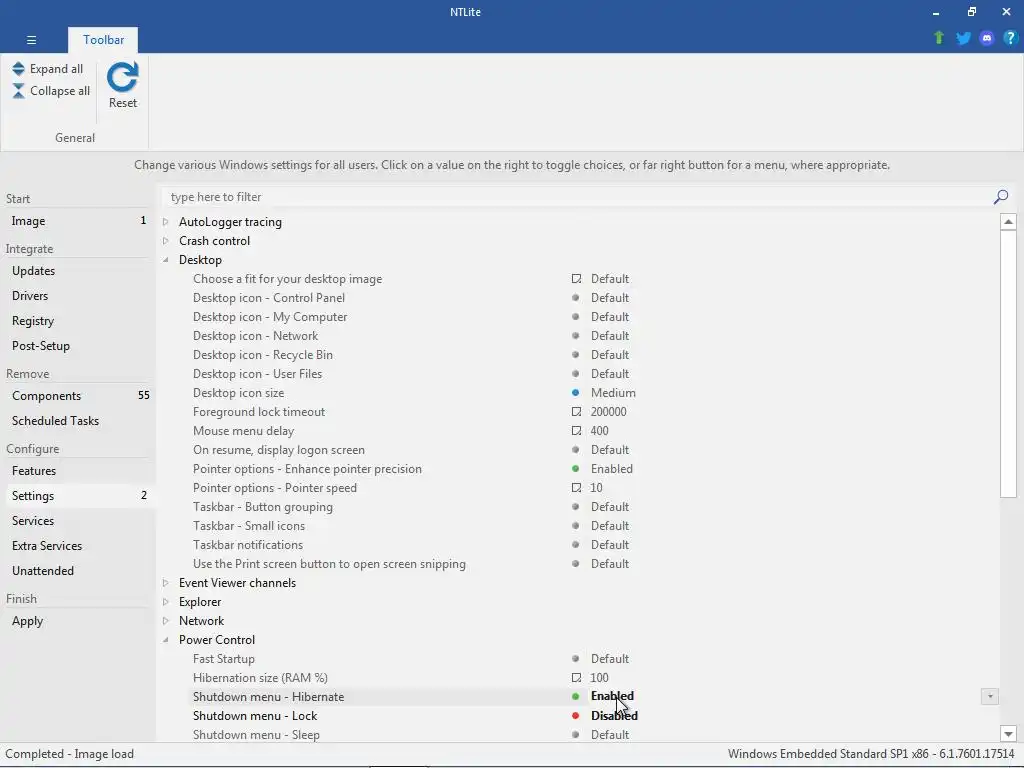The height and width of the screenshot is (768, 1024).
Task: Toggle Desktop icon - My Computer value
Action: coord(610,317)
